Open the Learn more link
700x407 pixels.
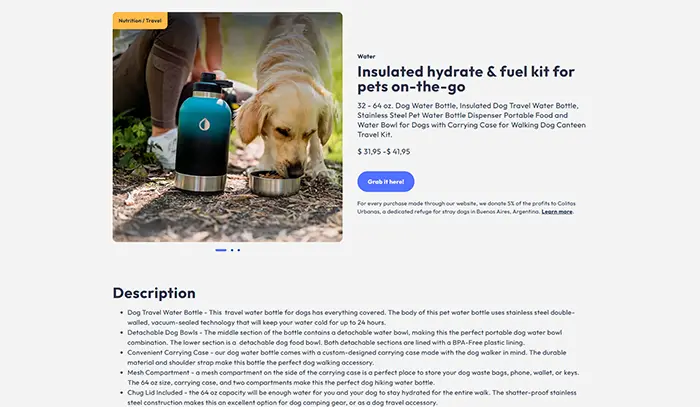tap(557, 211)
